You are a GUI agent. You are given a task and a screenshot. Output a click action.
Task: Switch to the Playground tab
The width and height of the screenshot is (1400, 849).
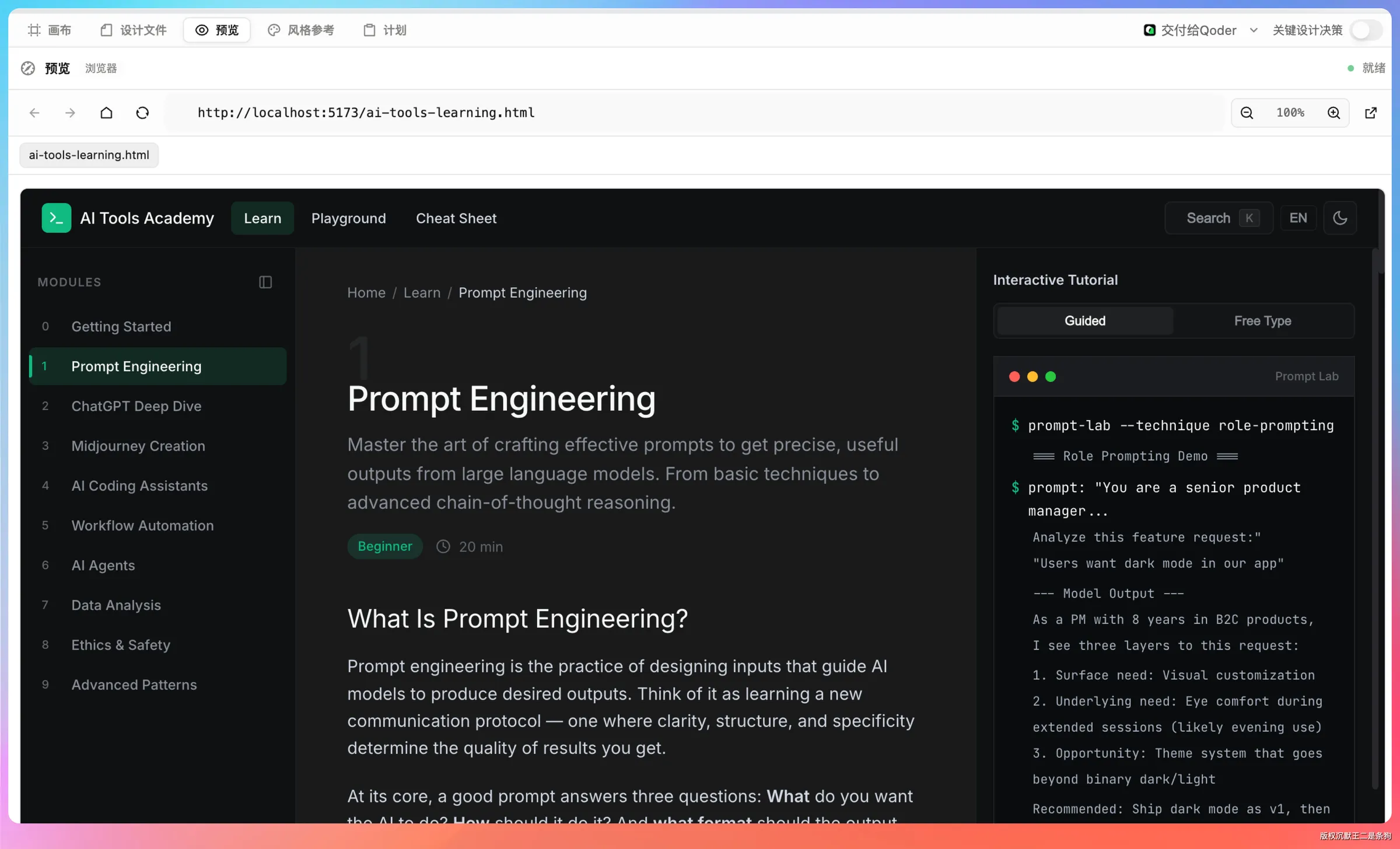(x=348, y=218)
